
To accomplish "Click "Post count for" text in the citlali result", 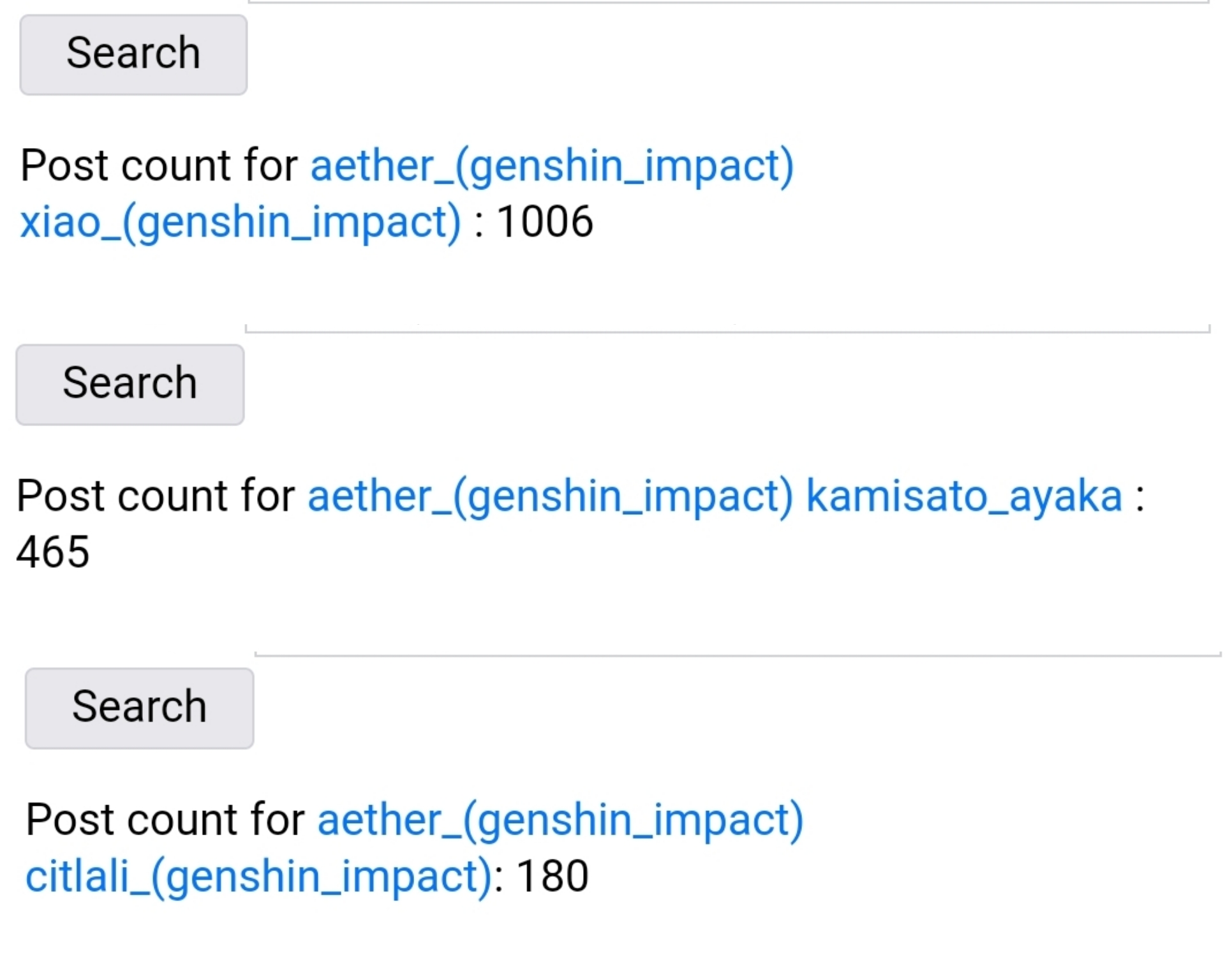I will (x=165, y=820).
